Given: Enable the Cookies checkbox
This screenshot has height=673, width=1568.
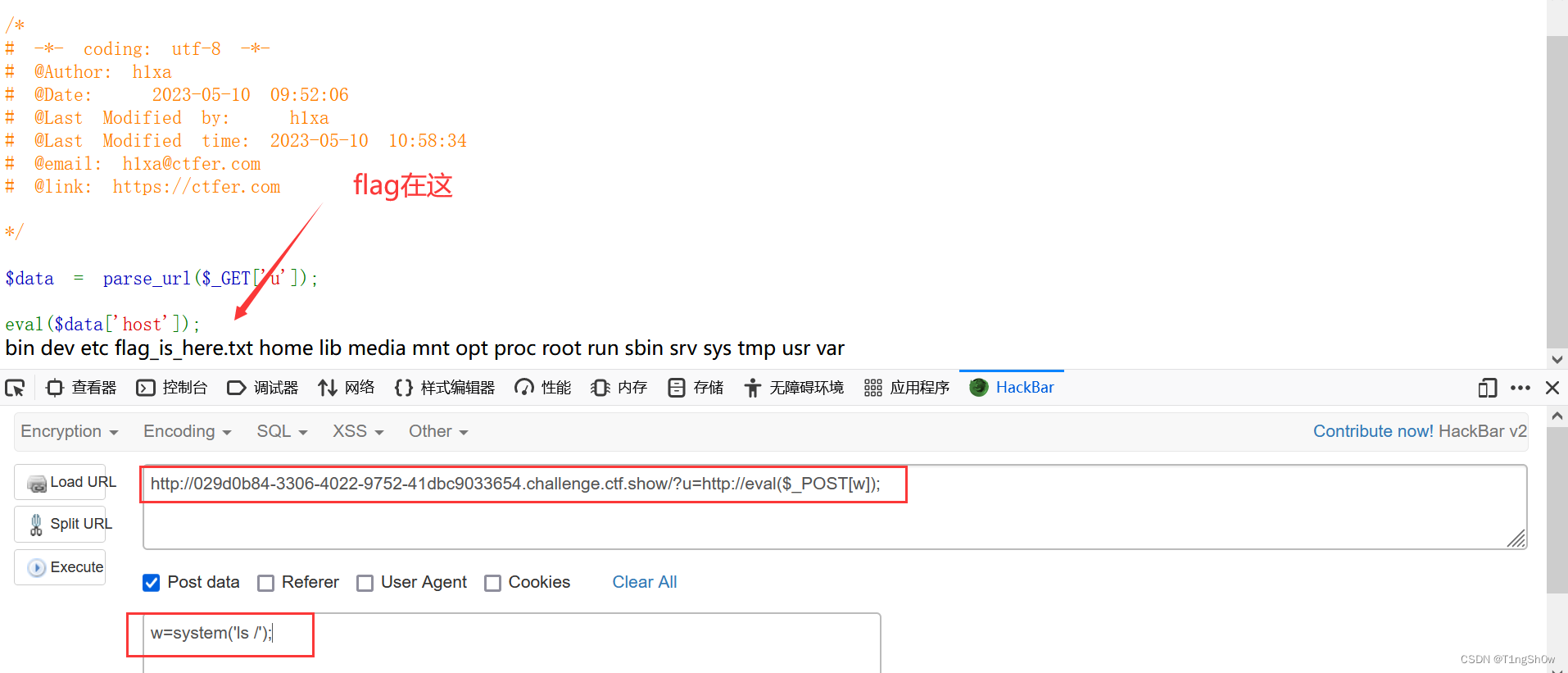Looking at the screenshot, I should tap(492, 583).
